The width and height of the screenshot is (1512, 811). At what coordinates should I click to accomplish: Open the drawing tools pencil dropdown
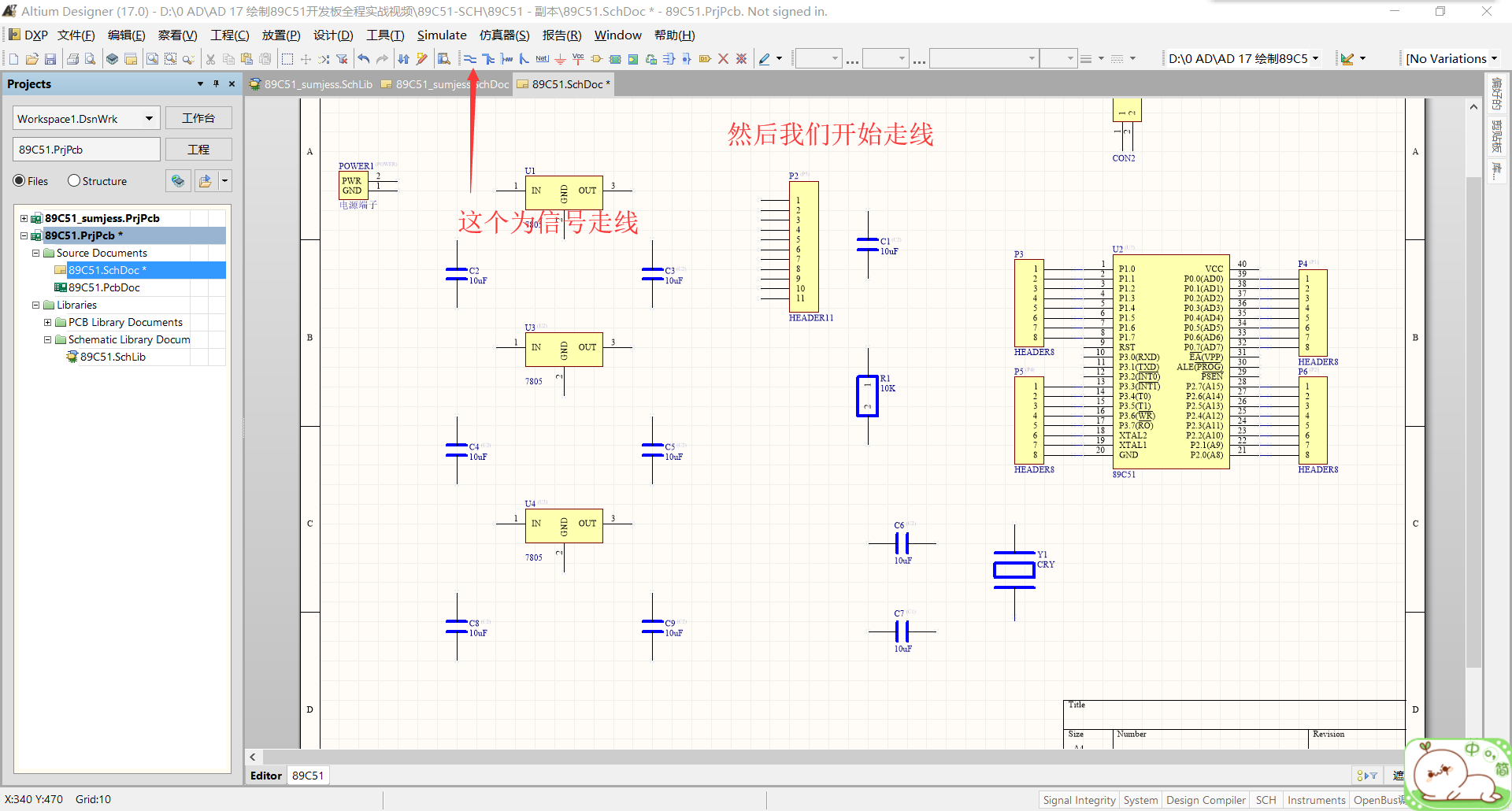pyautogui.click(x=780, y=59)
